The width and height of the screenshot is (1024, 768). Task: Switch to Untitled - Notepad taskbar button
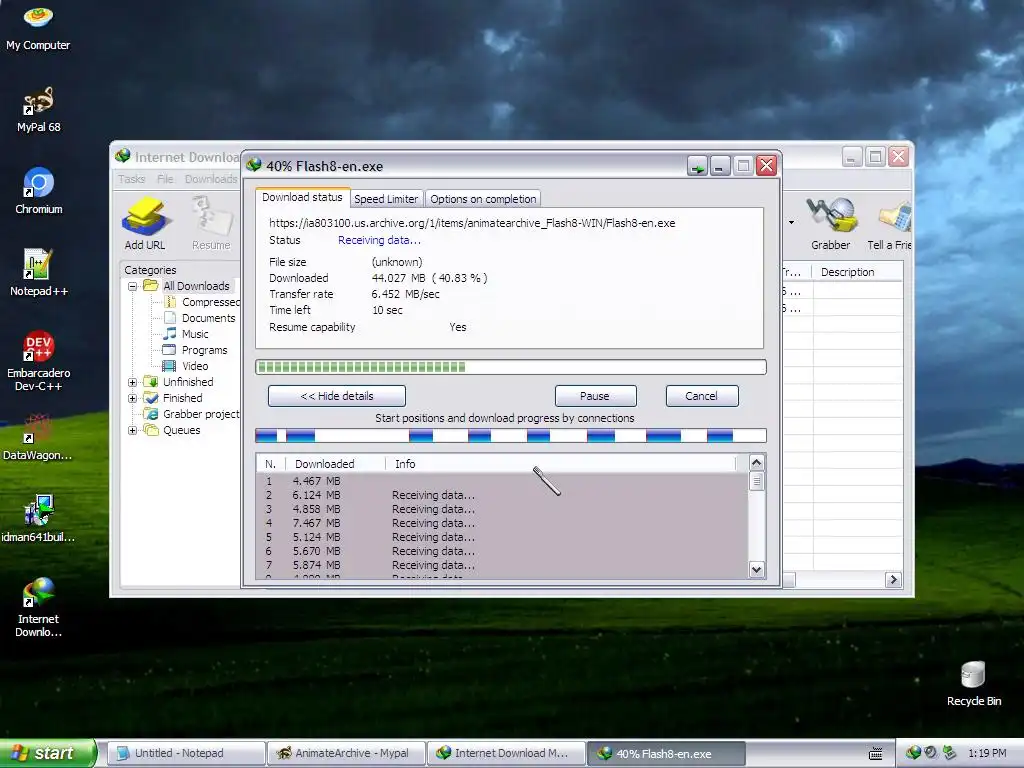click(x=185, y=754)
